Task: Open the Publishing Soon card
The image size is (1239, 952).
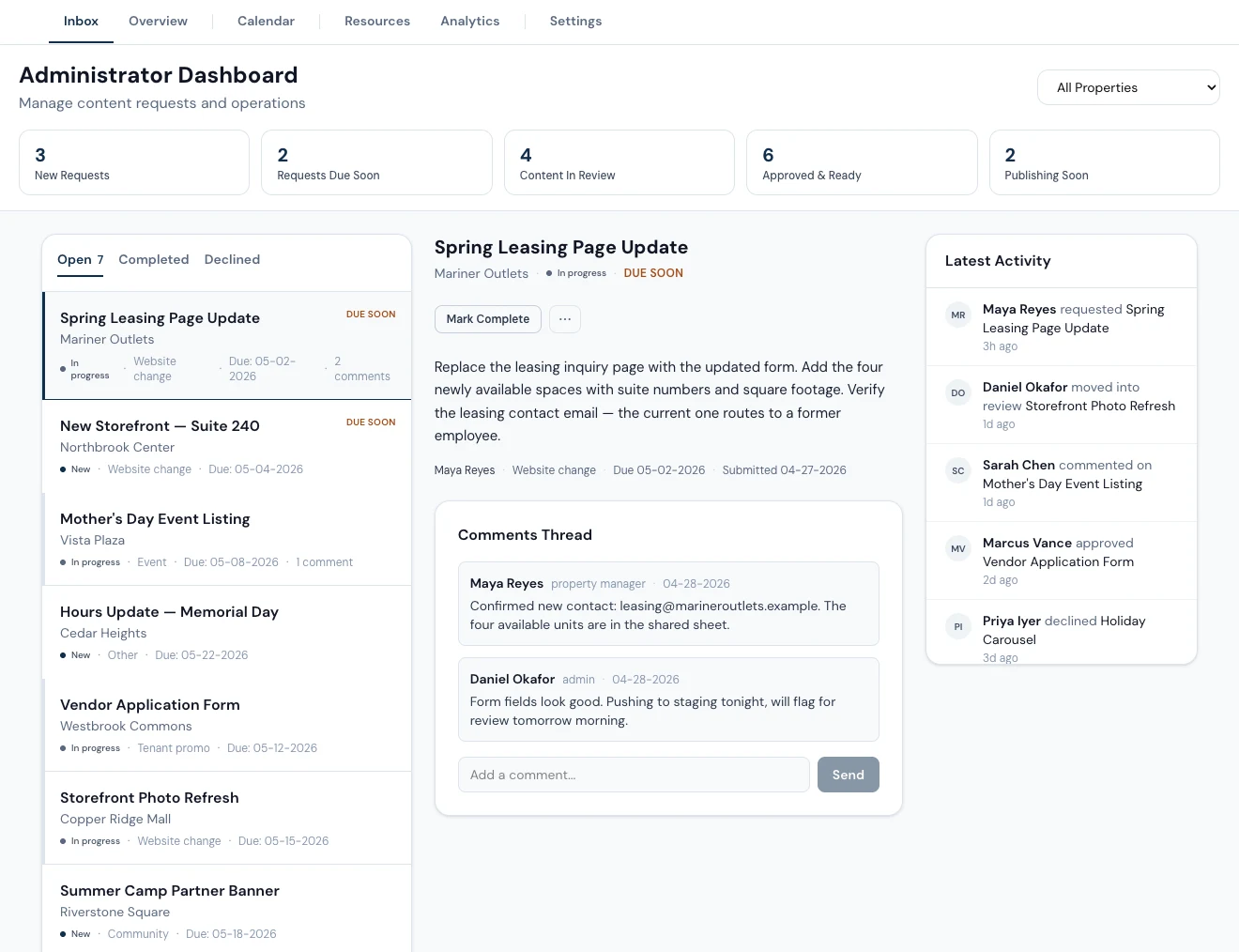Action: point(1105,162)
